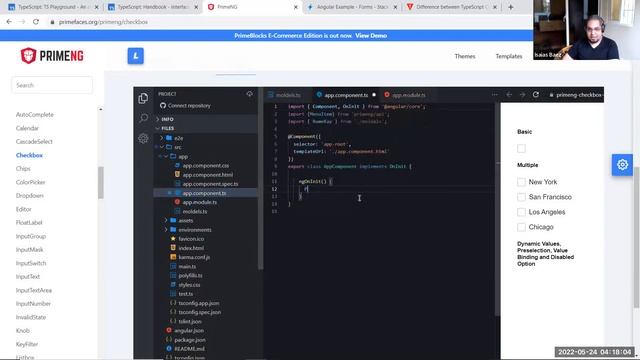The image size is (640, 360).
Task: Check the Los Angeles checkbox
Action: coord(521,212)
